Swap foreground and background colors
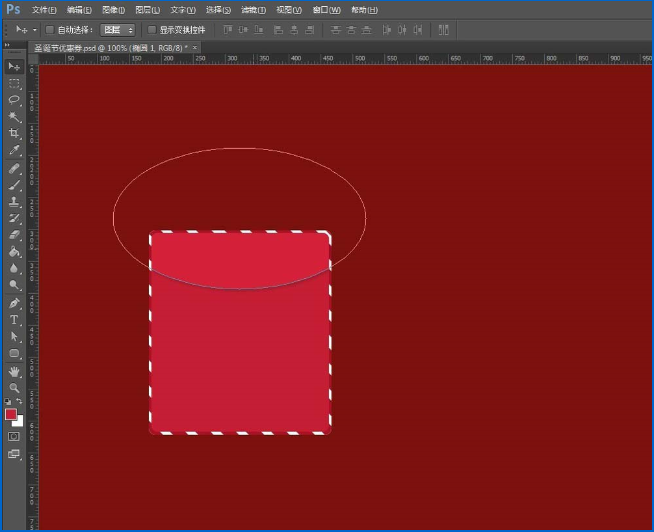 pyautogui.click(x=19, y=401)
